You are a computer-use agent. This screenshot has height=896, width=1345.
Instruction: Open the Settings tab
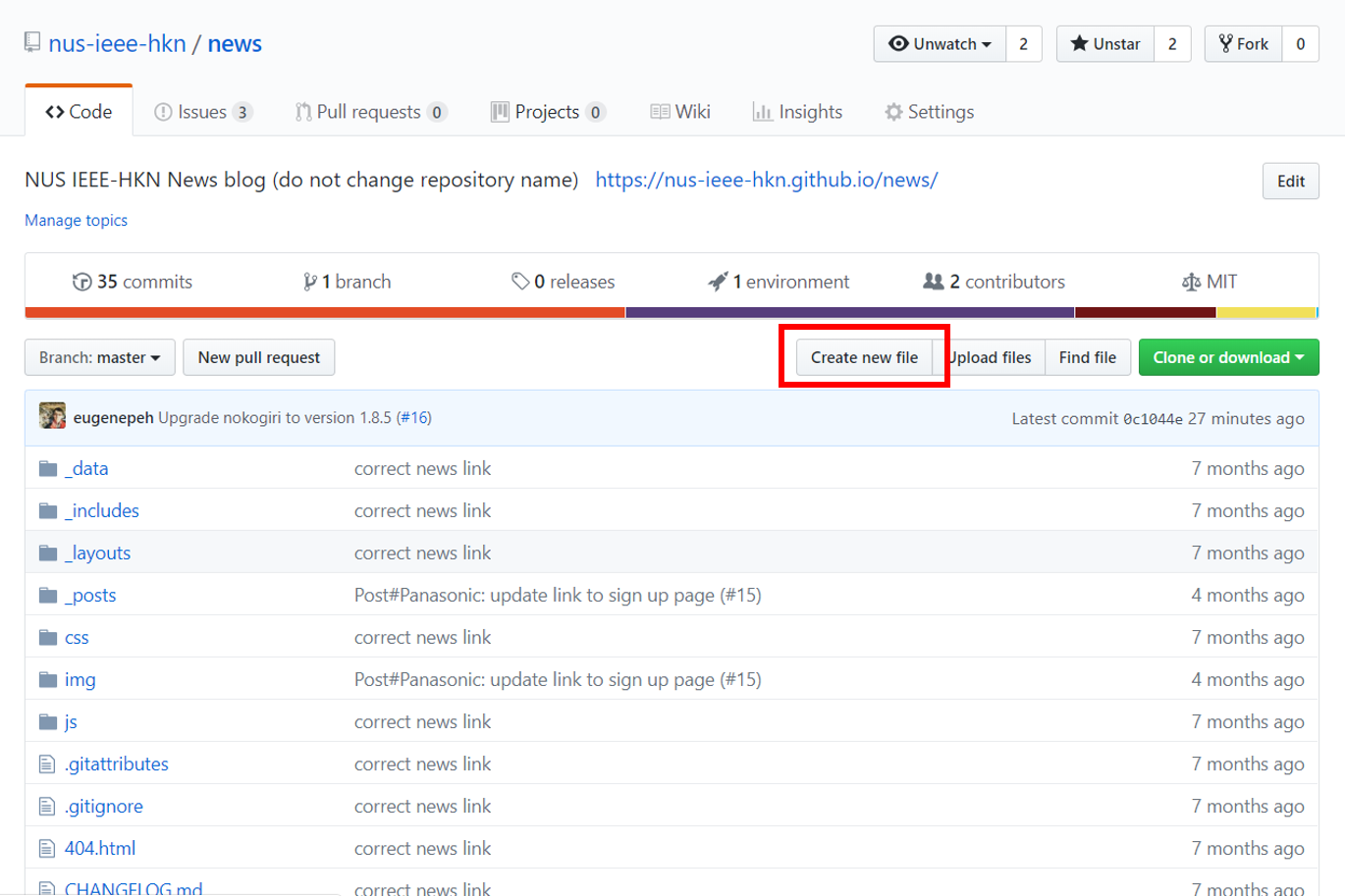(x=929, y=112)
